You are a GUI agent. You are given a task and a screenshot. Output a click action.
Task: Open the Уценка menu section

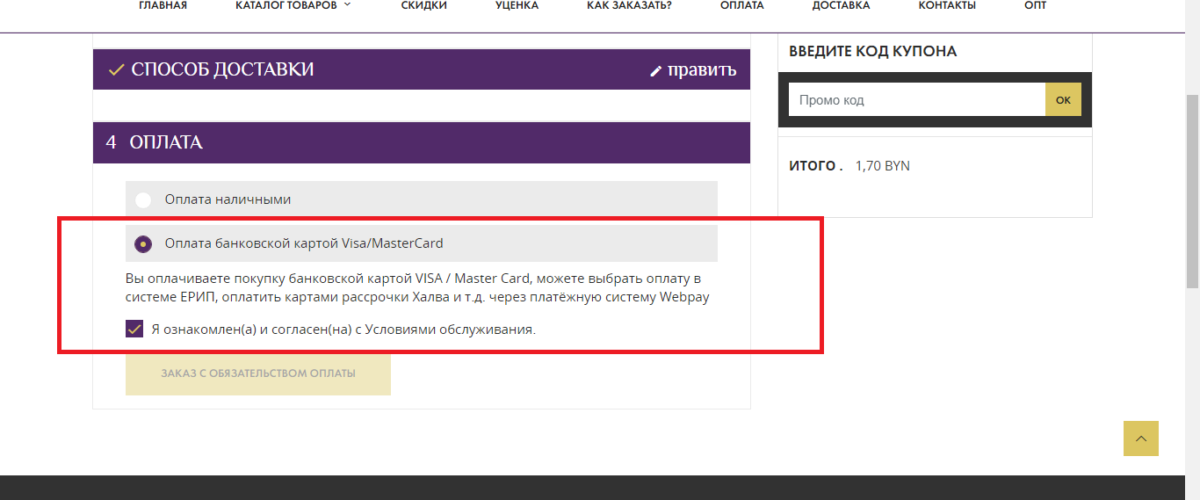click(516, 5)
